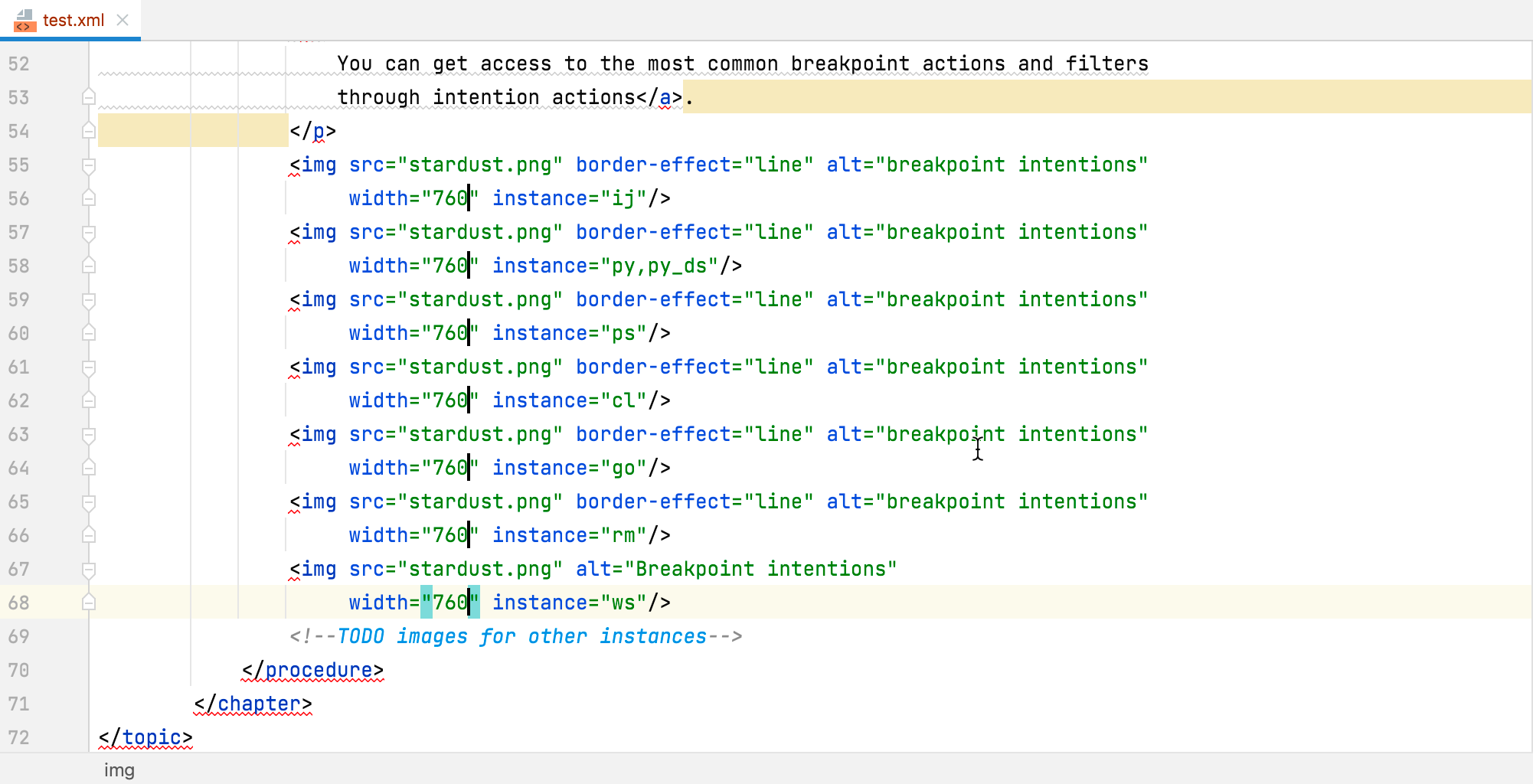Close the test.xml tab

tap(123, 21)
